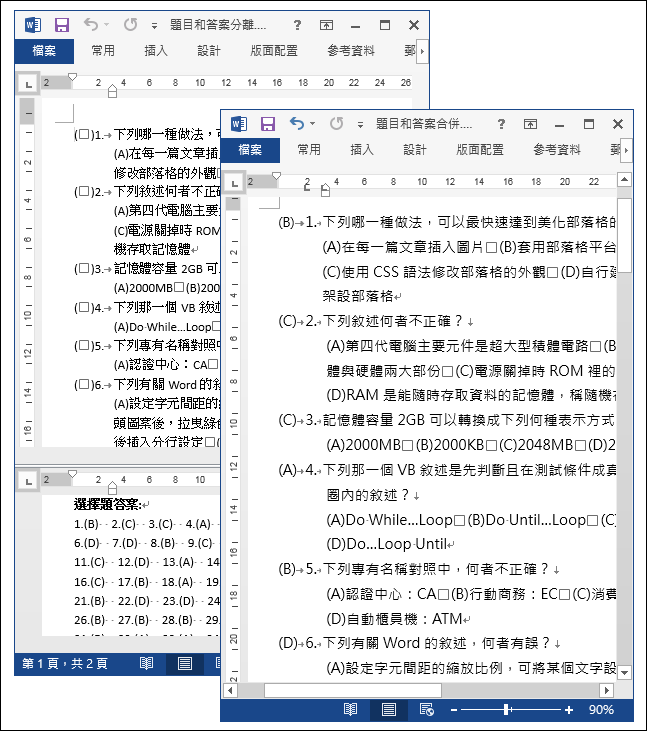The height and width of the screenshot is (731, 647).
Task: Open Help question mark in back window
Action: (297, 25)
